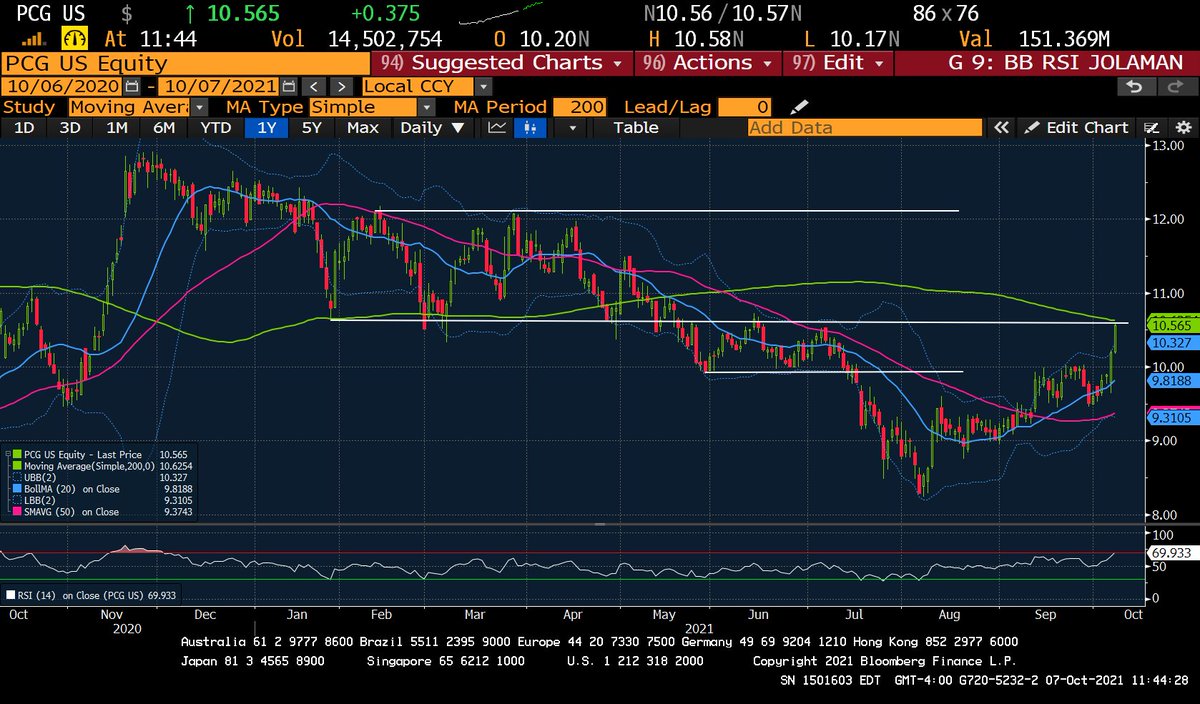
Task: Go to the next date range
Action: (x=341, y=87)
